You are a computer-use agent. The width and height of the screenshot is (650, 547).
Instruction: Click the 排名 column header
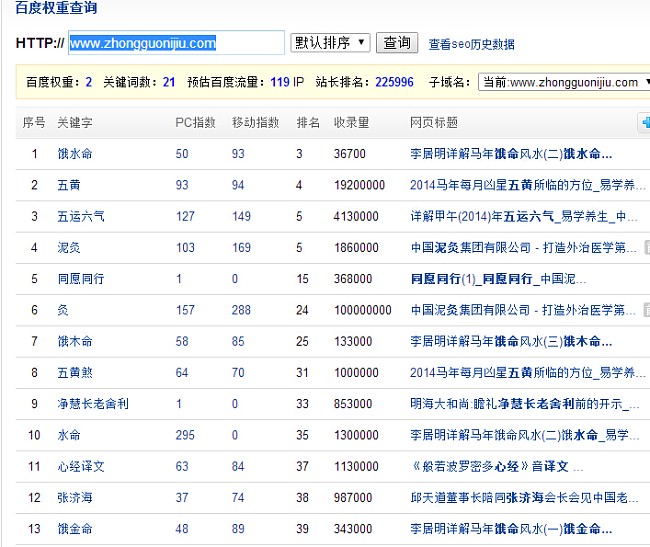coord(308,123)
